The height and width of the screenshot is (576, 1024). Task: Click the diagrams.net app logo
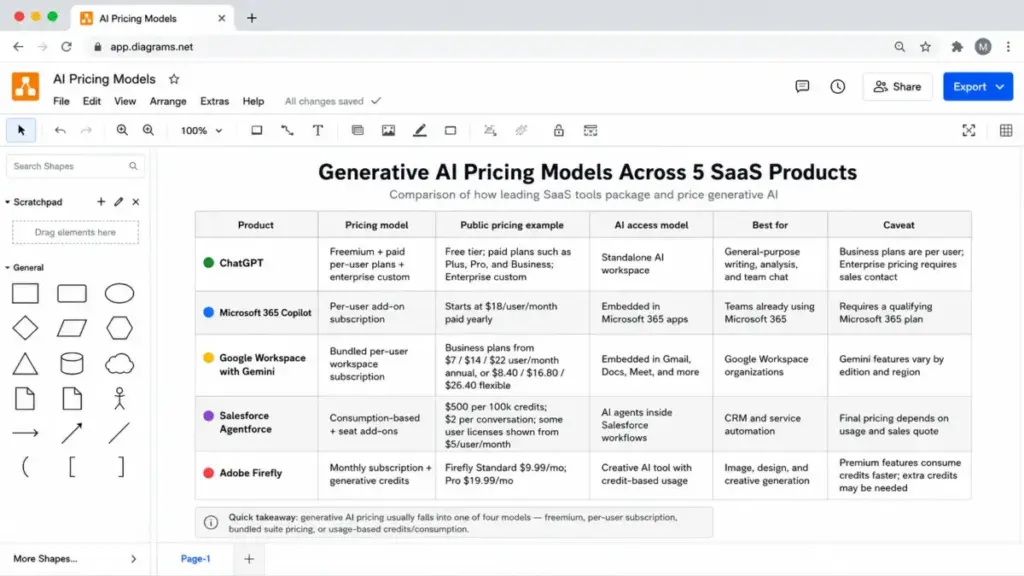tap(25, 87)
